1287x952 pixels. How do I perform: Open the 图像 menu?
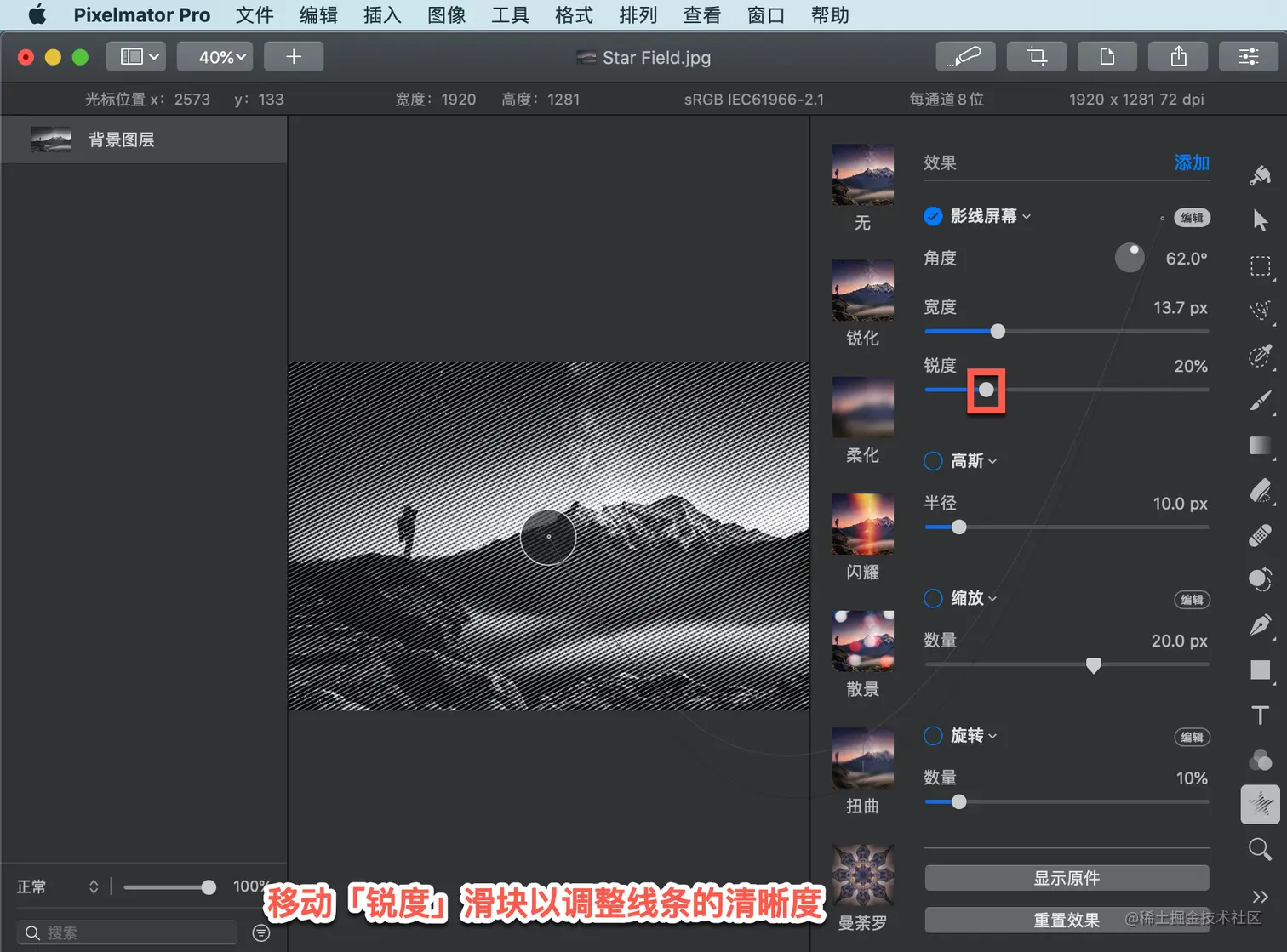pyautogui.click(x=446, y=14)
